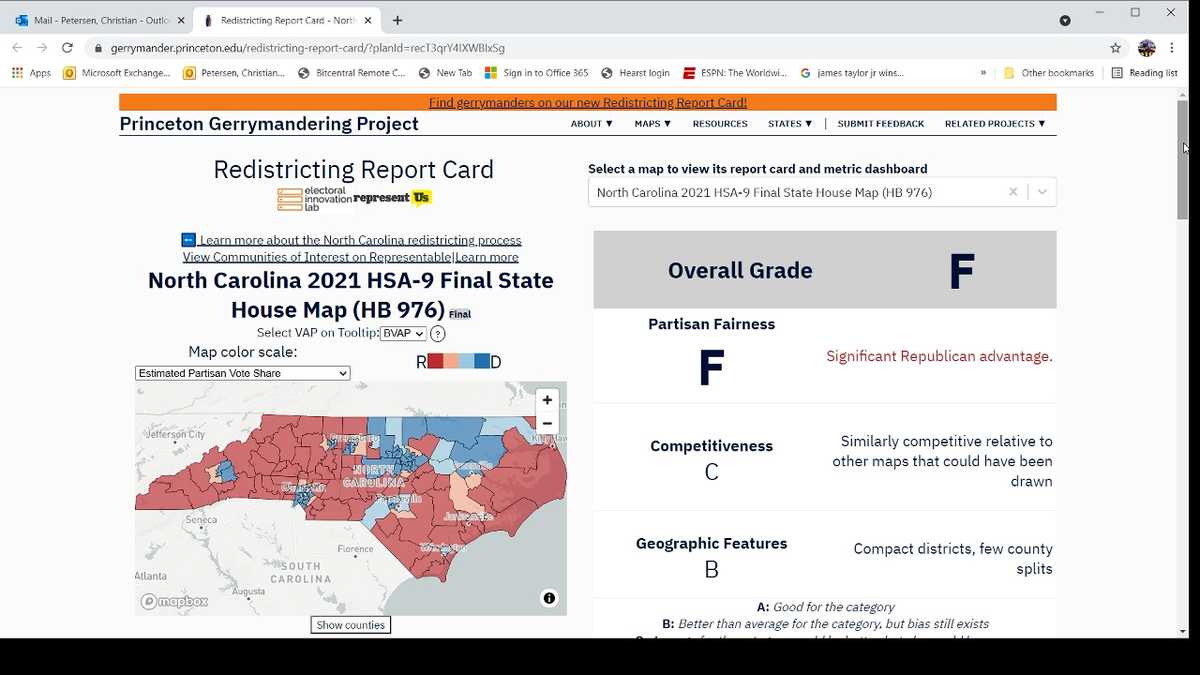
Task: Open the North Carolina redistricting process link
Action: pyautogui.click(x=360, y=240)
